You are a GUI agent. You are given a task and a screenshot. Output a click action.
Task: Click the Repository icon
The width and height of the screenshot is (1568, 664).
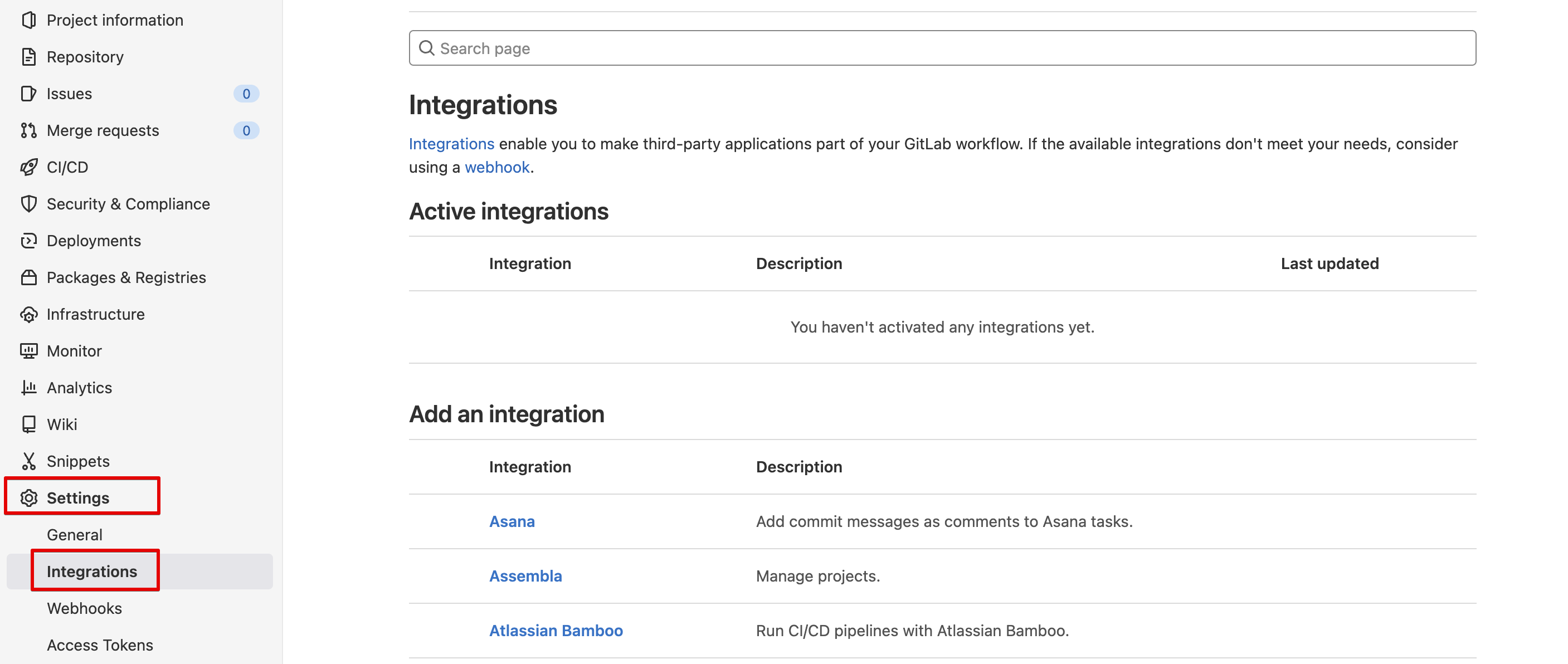28,56
